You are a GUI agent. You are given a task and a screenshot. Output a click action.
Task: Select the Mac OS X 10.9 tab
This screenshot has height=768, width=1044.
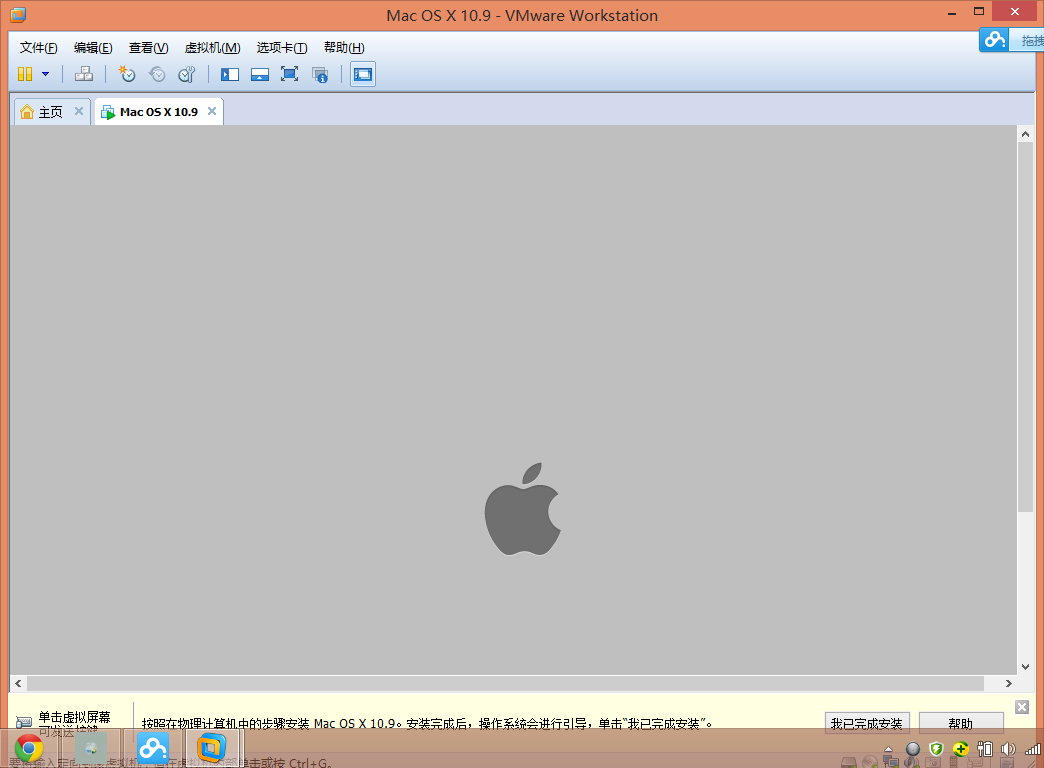158,112
